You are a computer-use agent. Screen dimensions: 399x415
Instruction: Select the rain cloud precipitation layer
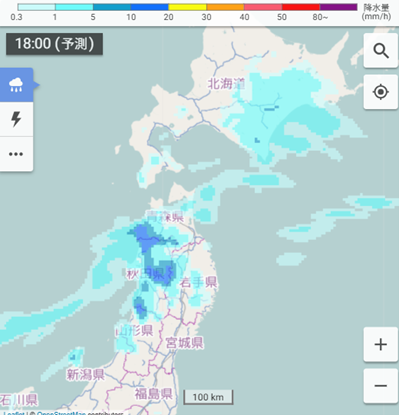16,85
